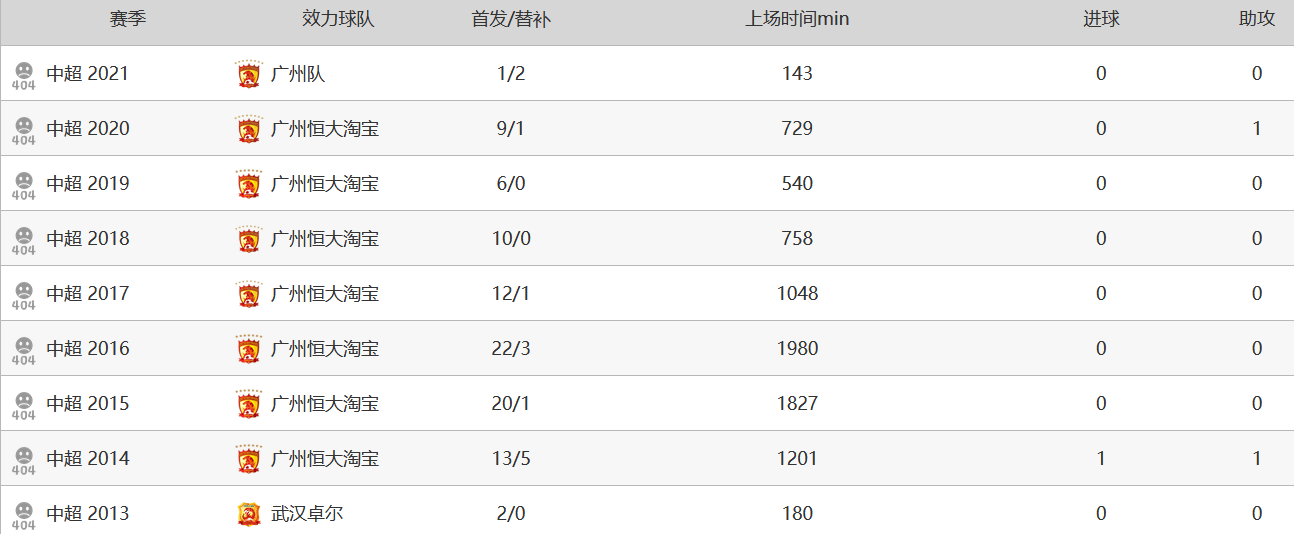Image resolution: width=1294 pixels, height=534 pixels.
Task: Select the 中超 2017 season text
Action: coord(88,294)
